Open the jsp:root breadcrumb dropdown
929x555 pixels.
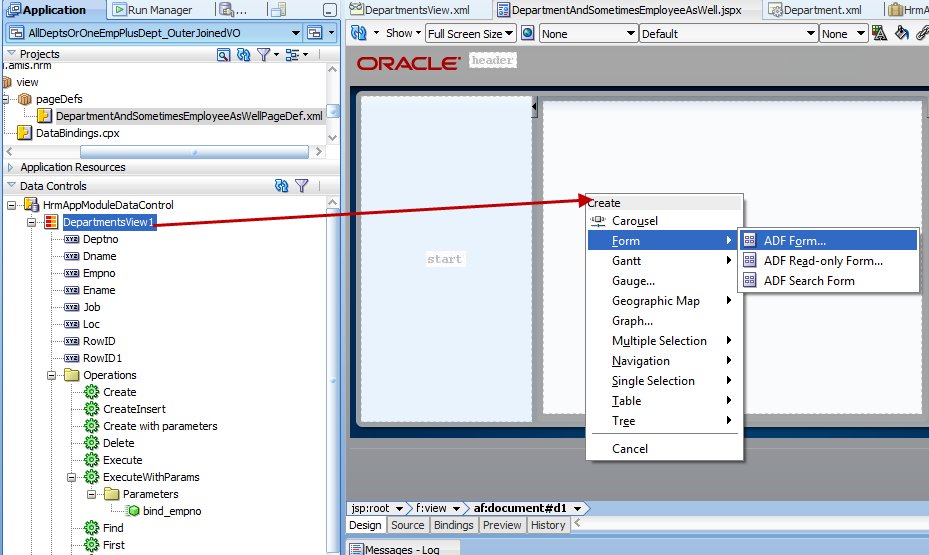click(400, 509)
